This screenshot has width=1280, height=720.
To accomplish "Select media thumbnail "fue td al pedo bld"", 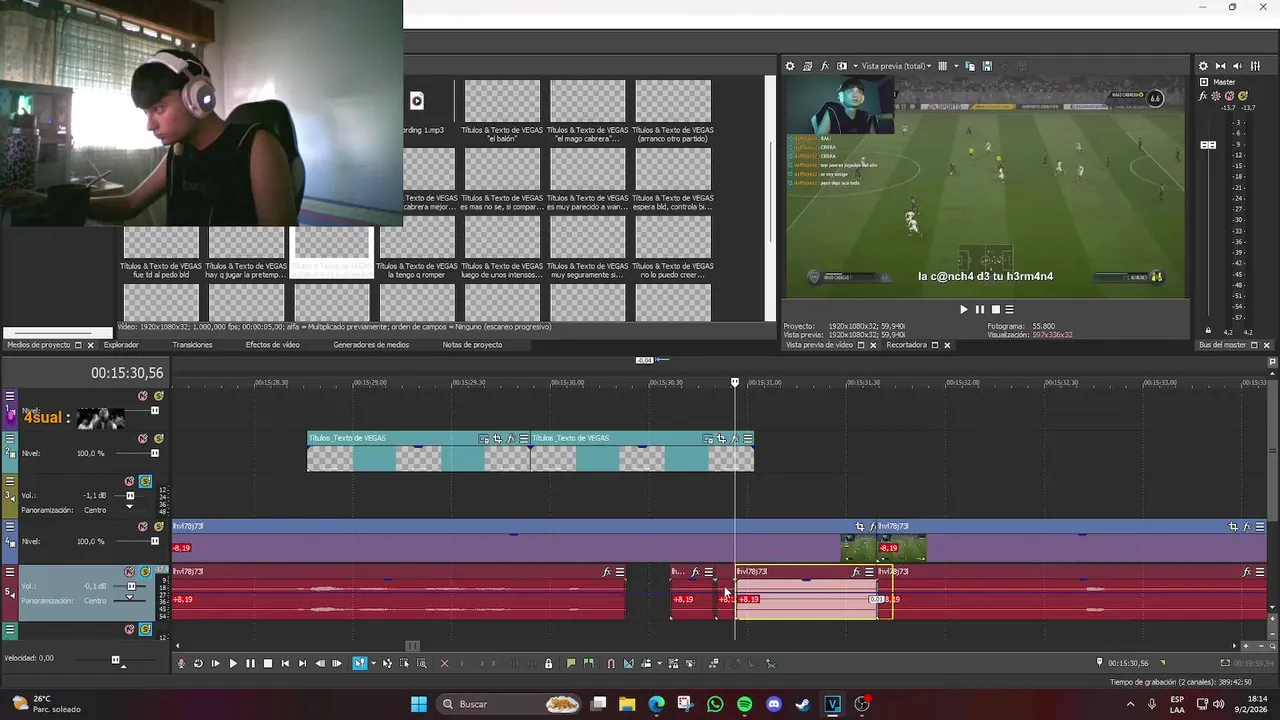I will click(161, 253).
